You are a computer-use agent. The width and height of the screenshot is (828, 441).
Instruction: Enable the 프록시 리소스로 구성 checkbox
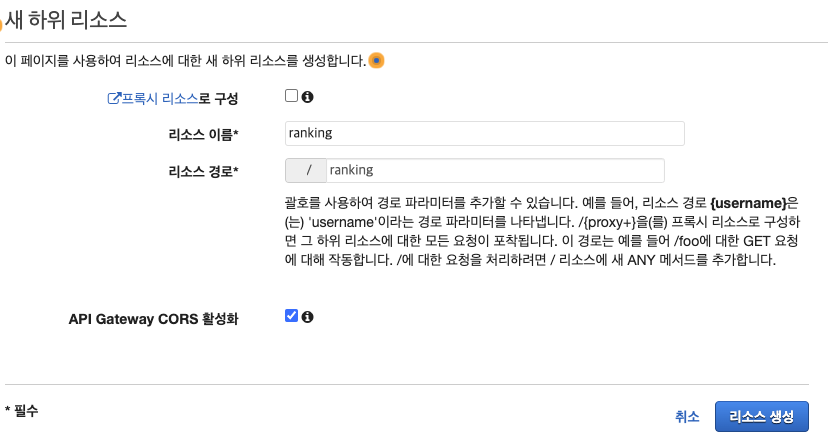(x=291, y=96)
